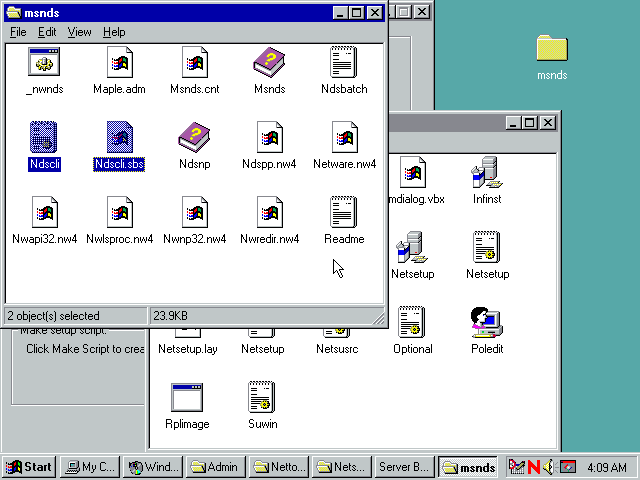Select the Ndspp.nw4 file icon
The image size is (640, 480).
(269, 137)
